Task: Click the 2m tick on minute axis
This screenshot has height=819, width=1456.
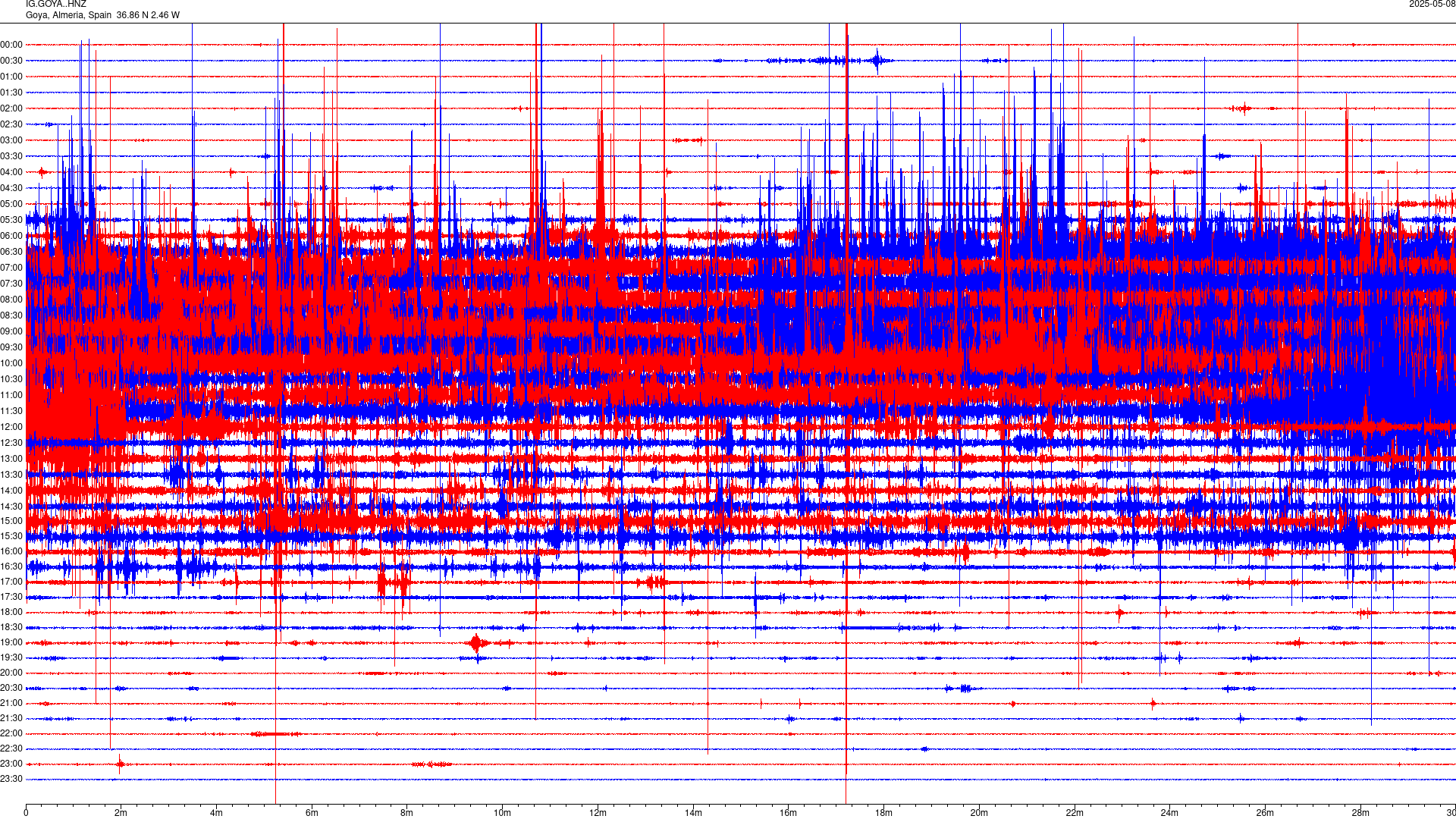Action: tap(121, 813)
